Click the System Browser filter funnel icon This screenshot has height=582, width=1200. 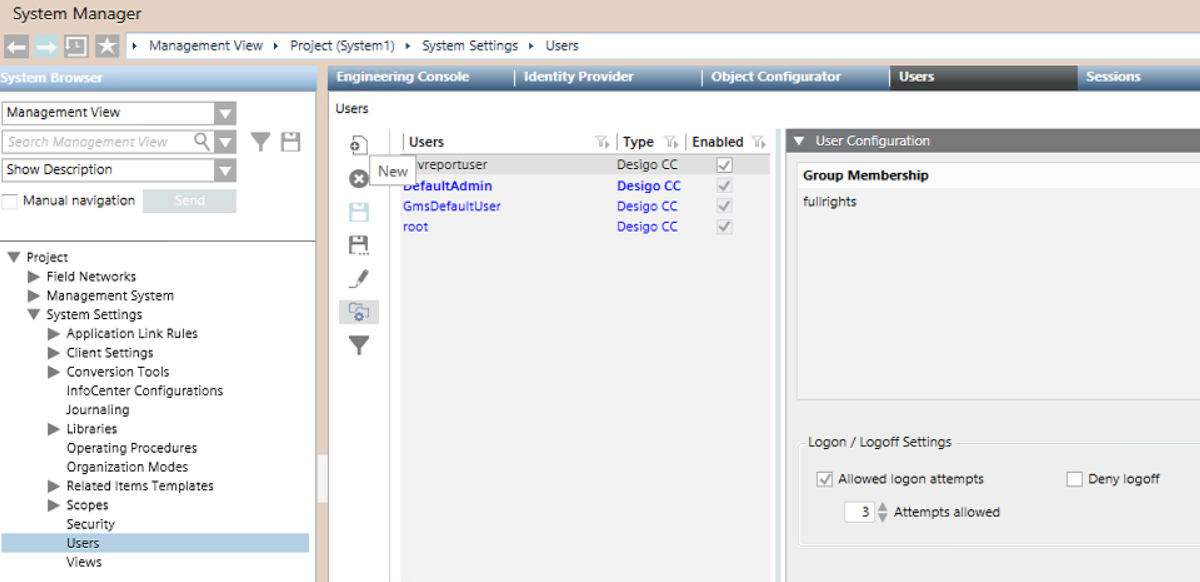(260, 143)
